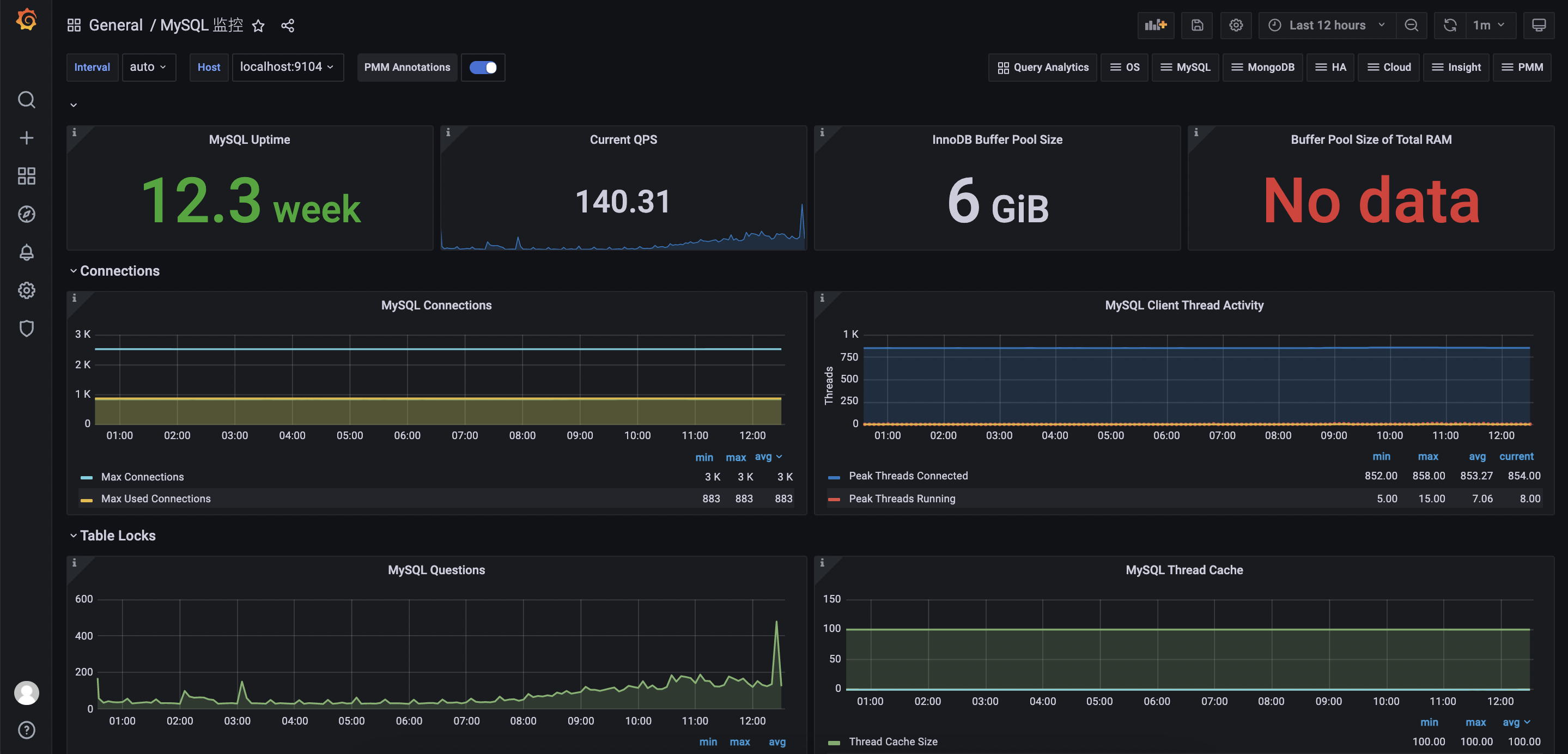Show info for MySQL Uptime panel
Image resolution: width=1568 pixels, height=754 pixels.
[x=74, y=132]
